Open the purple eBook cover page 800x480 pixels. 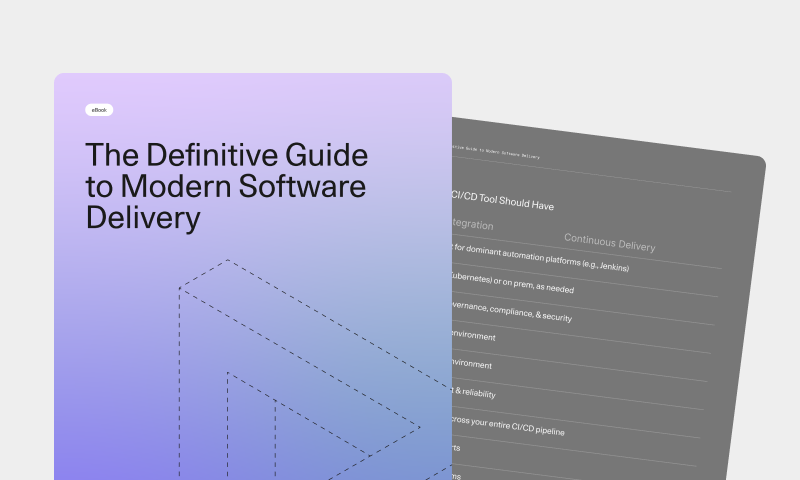[253, 276]
